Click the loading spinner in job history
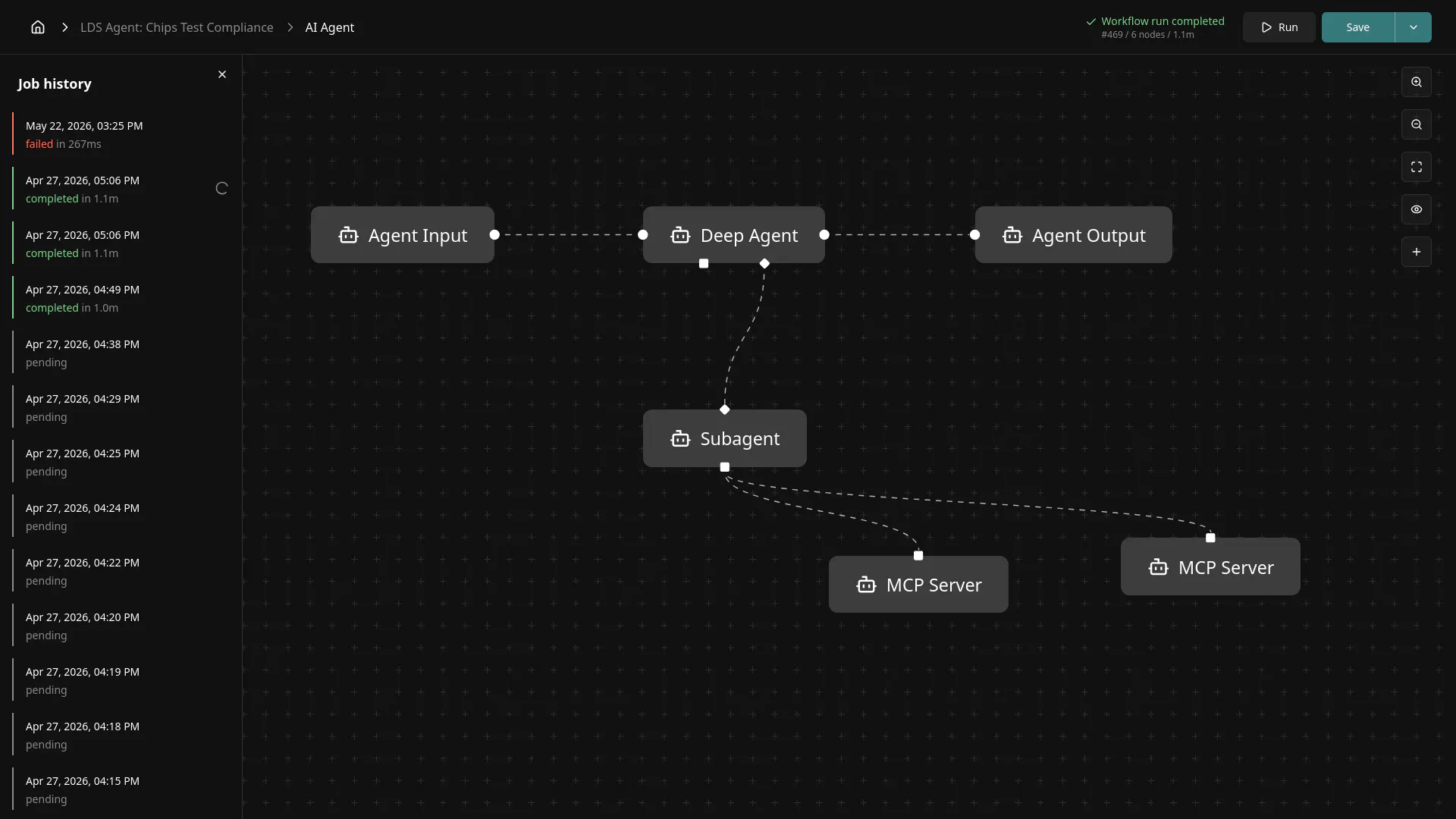 (221, 188)
